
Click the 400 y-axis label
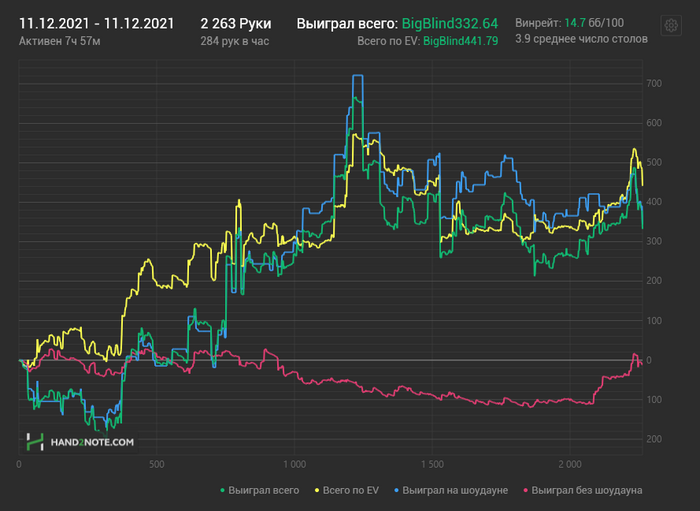tap(654, 202)
